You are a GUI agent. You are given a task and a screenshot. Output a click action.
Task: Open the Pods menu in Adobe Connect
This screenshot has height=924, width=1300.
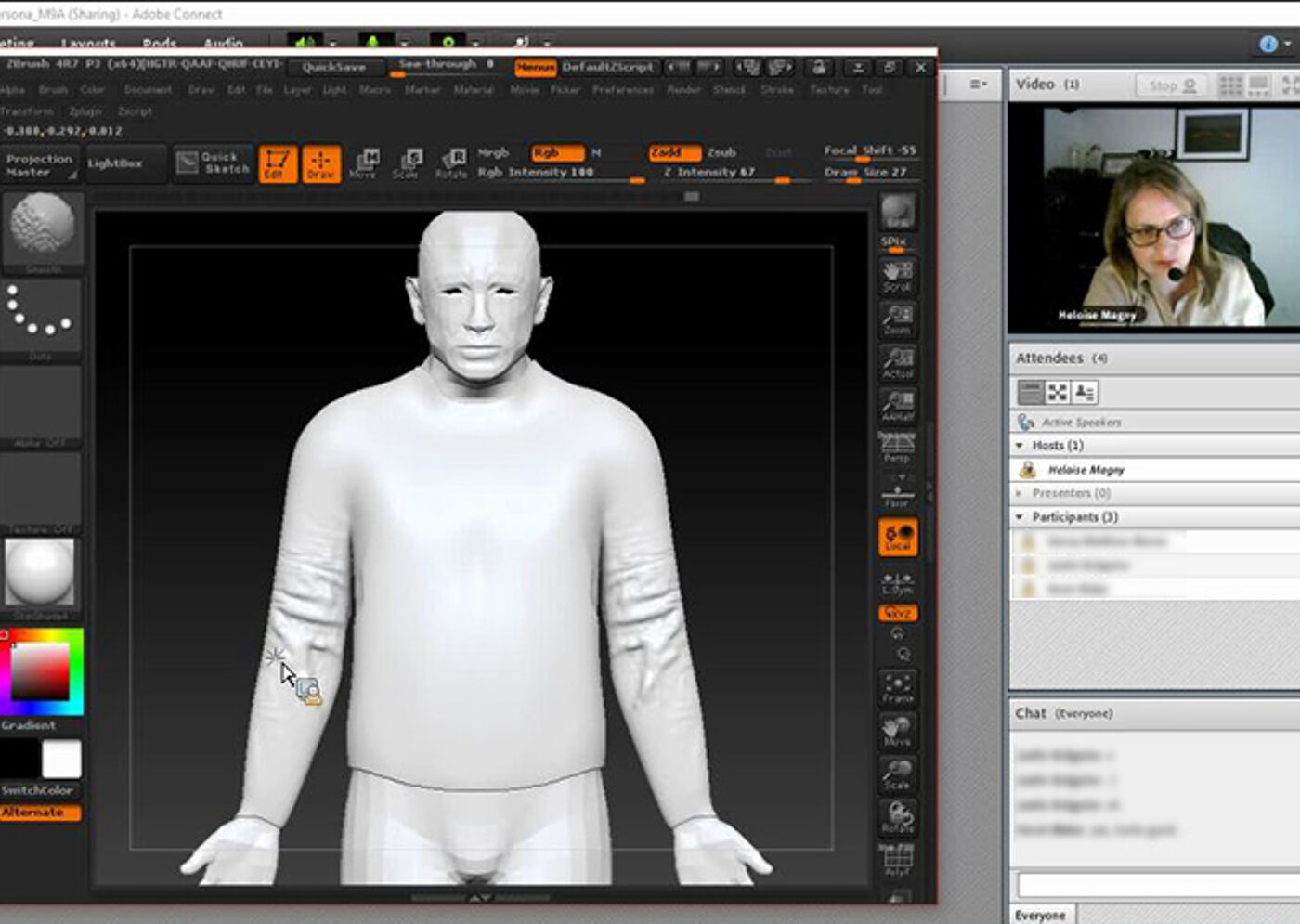pyautogui.click(x=160, y=43)
